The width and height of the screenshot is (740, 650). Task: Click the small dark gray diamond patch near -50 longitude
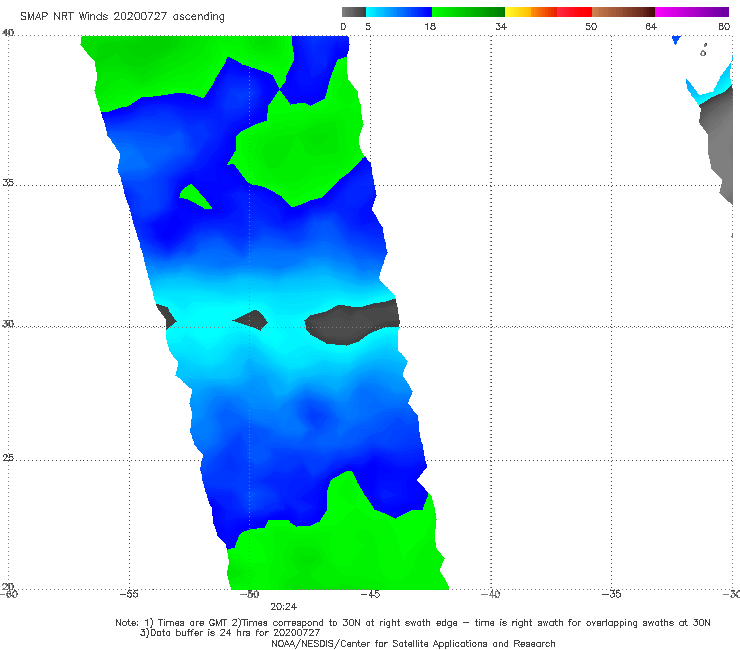pyautogui.click(x=251, y=320)
